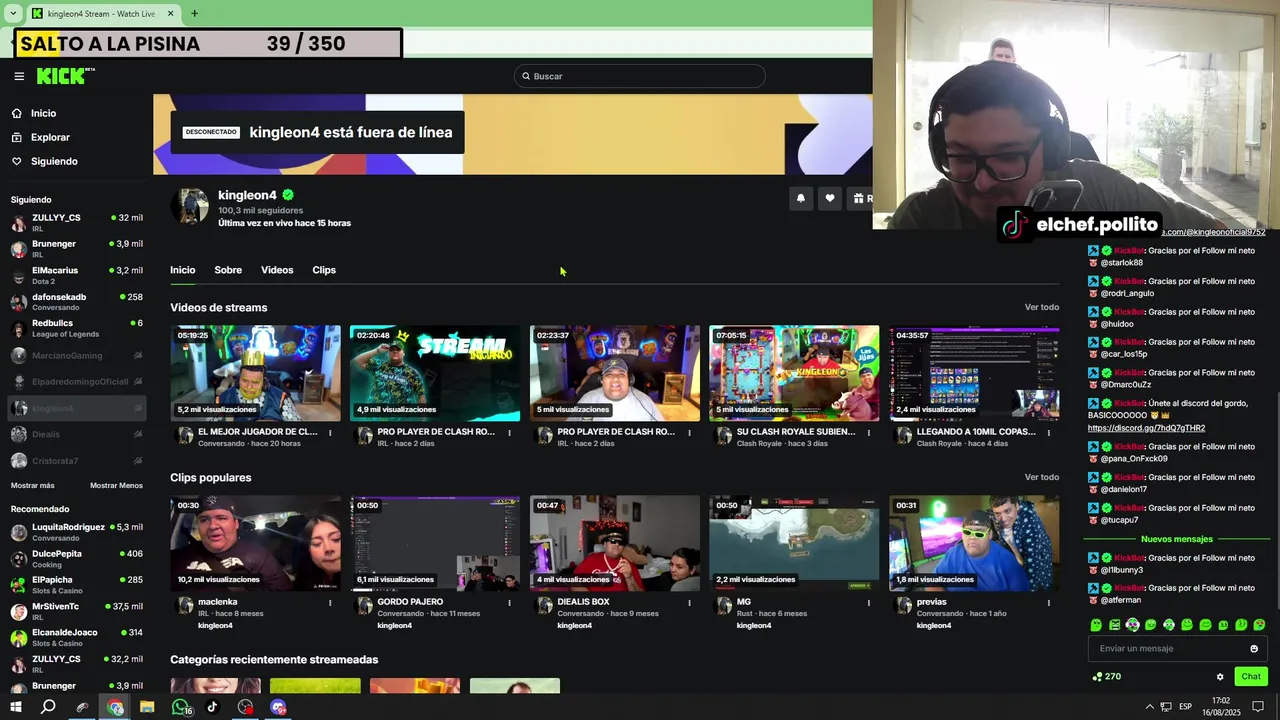The width and height of the screenshot is (1280, 720).
Task: Open the 07:05:15 Clash Royale video thumbnail
Action: (794, 373)
